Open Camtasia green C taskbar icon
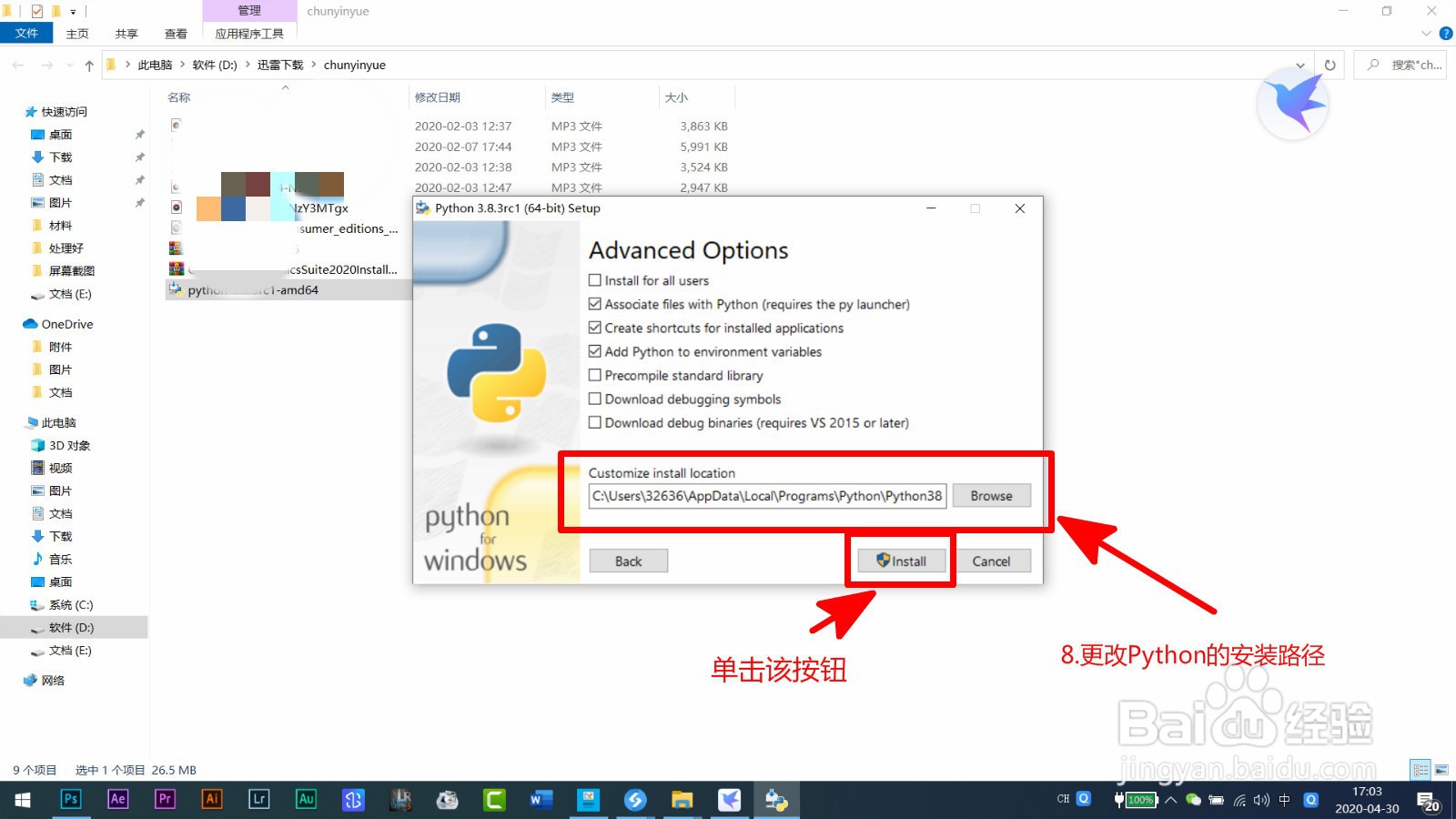Image resolution: width=1456 pixels, height=819 pixels. click(x=494, y=800)
